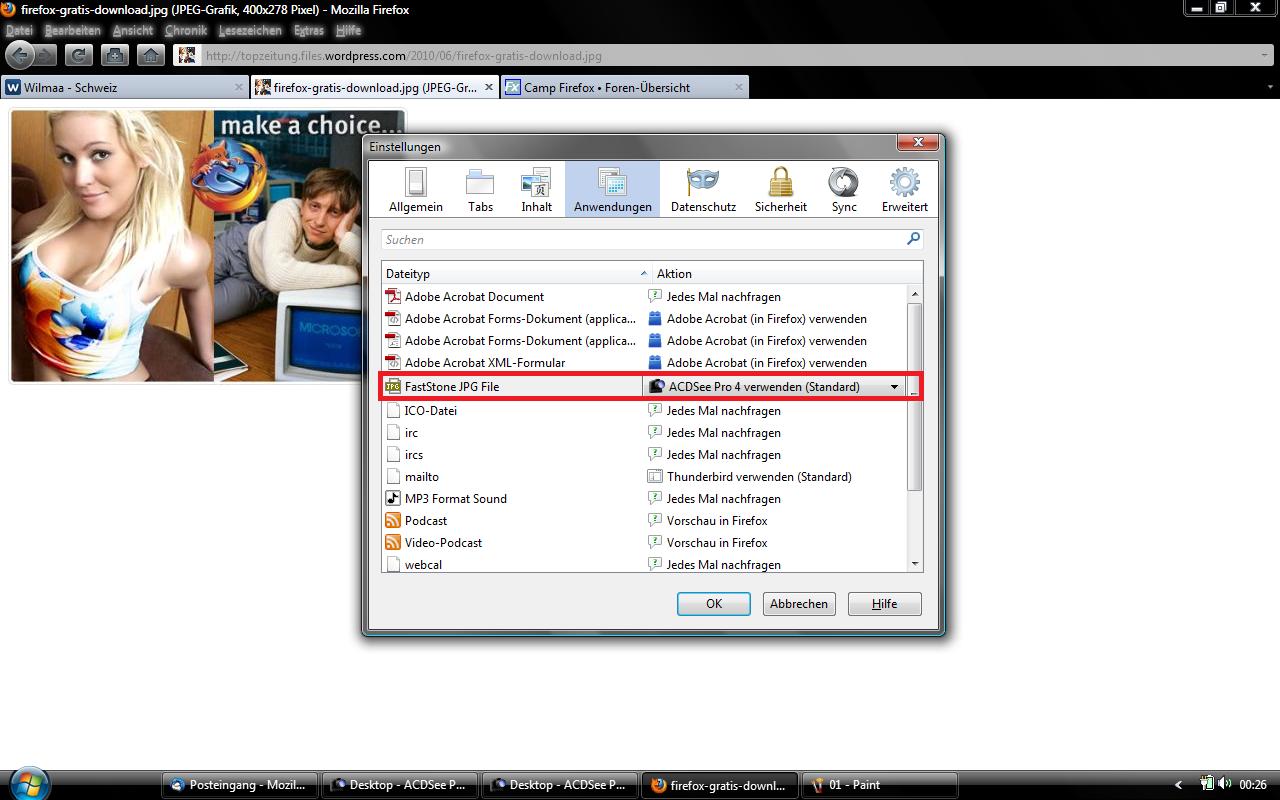The width and height of the screenshot is (1280, 800).
Task: Open the Windows Start orb
Action: [x=28, y=782]
